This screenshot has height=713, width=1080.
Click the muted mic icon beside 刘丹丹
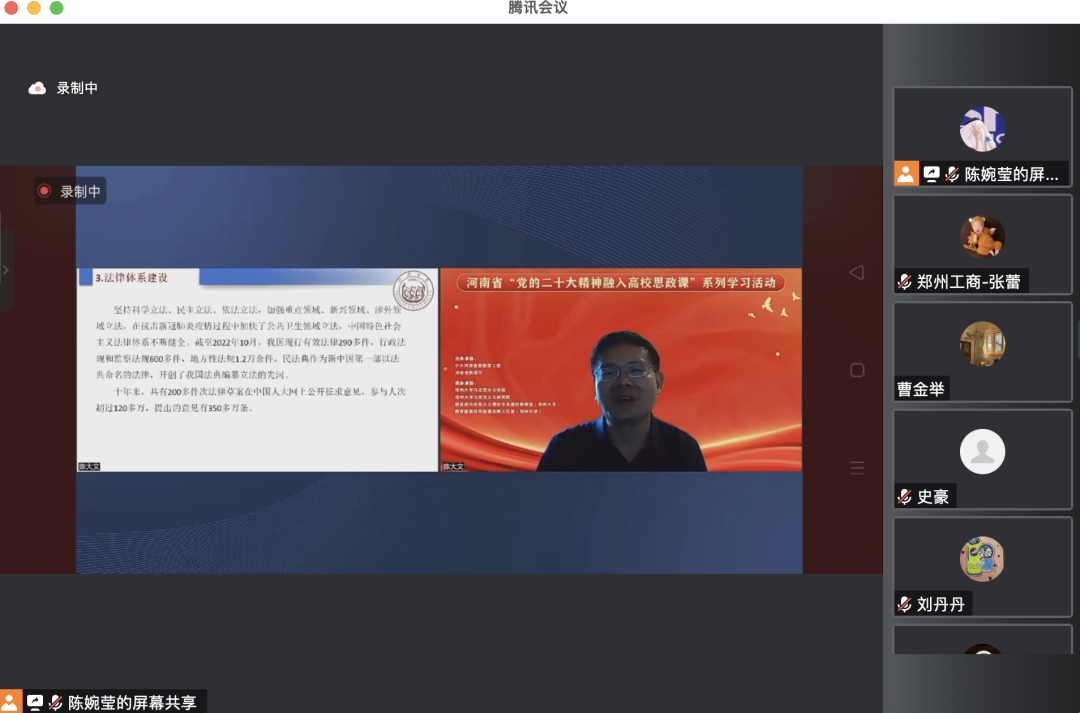tap(904, 604)
